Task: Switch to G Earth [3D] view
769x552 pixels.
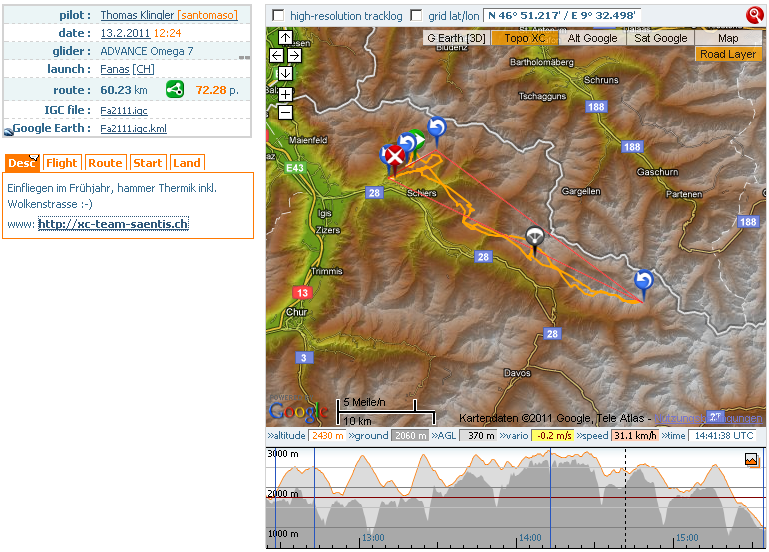Action: (456, 38)
